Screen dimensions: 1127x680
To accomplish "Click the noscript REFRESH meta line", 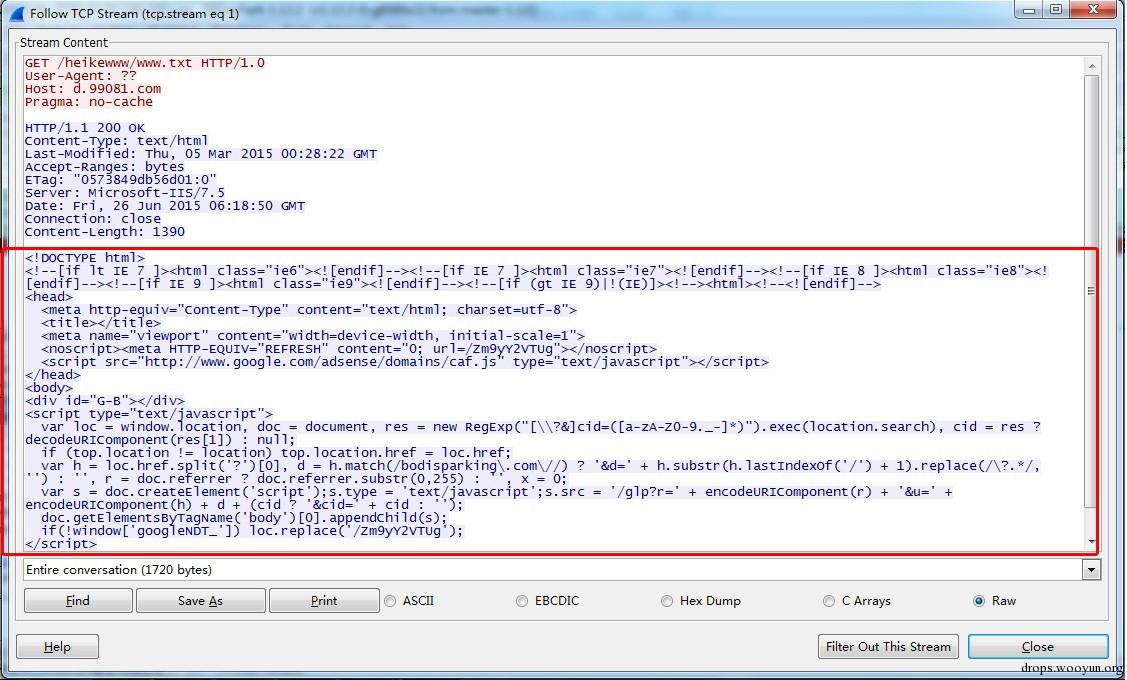I will pyautogui.click(x=349, y=349).
